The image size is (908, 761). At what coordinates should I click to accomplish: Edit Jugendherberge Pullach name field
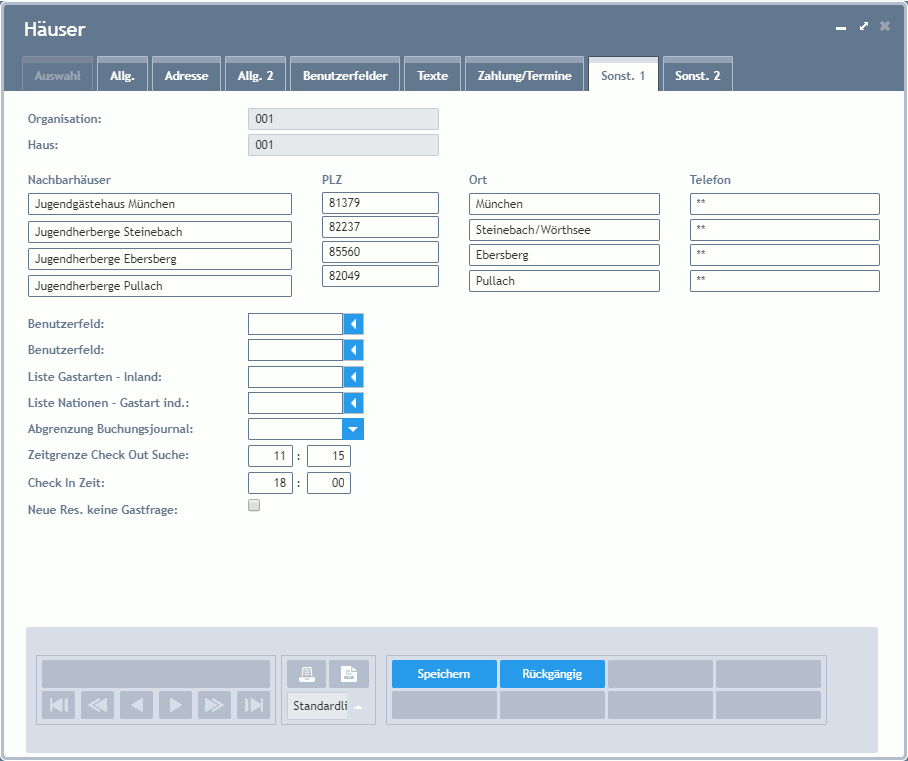click(x=160, y=286)
